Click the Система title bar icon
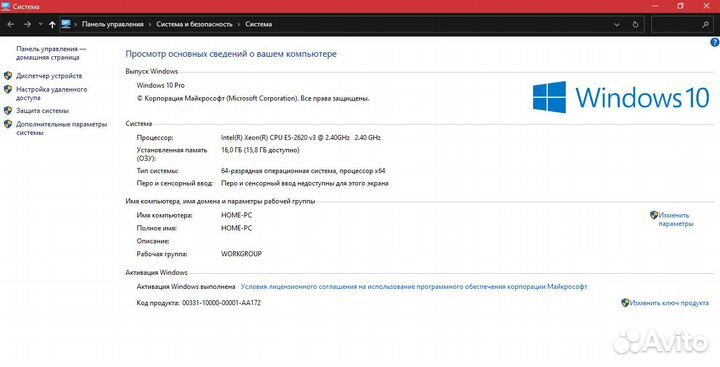The width and height of the screenshot is (720, 367). click(6, 6)
